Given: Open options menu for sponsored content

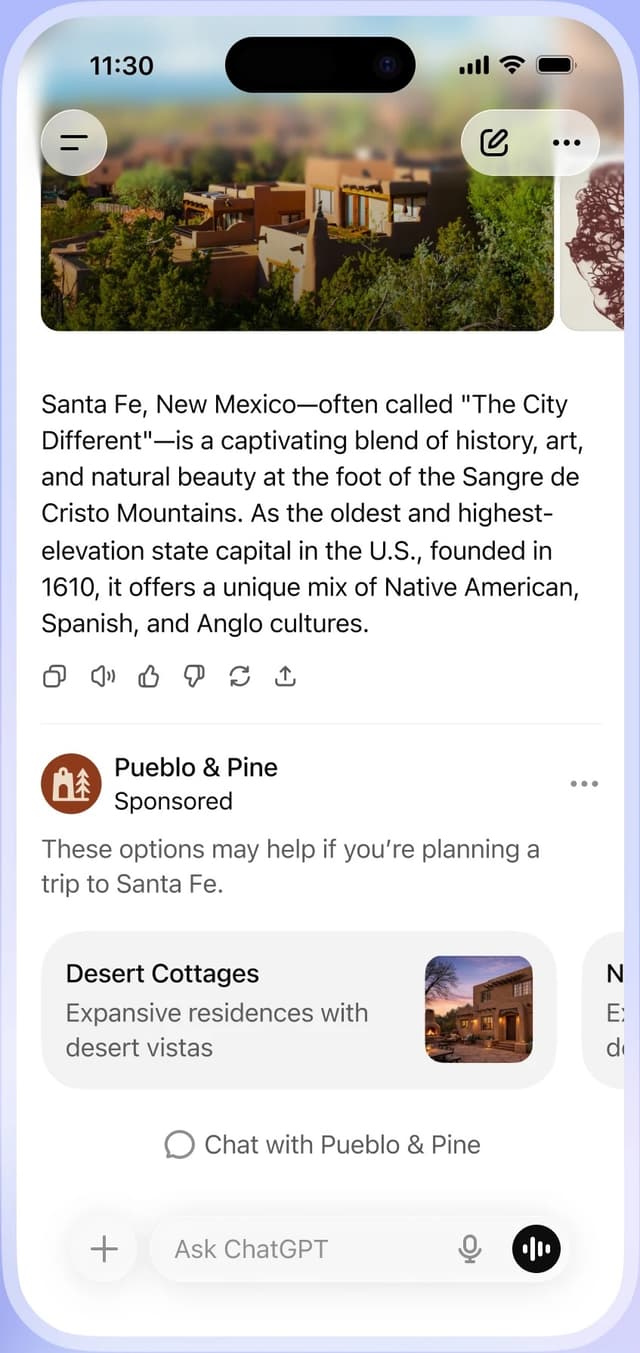Looking at the screenshot, I should [584, 784].
